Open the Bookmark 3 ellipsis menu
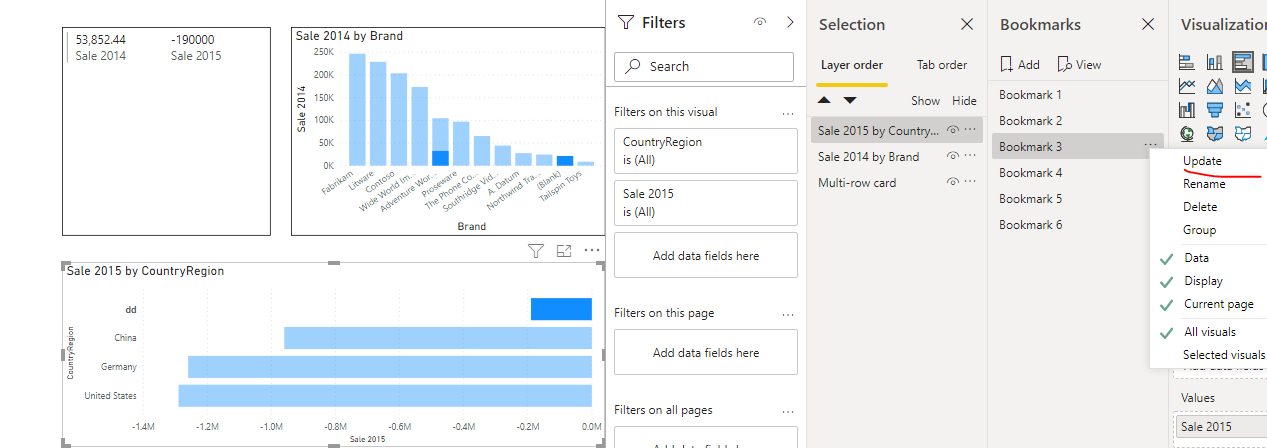The image size is (1267, 448). click(x=1150, y=146)
